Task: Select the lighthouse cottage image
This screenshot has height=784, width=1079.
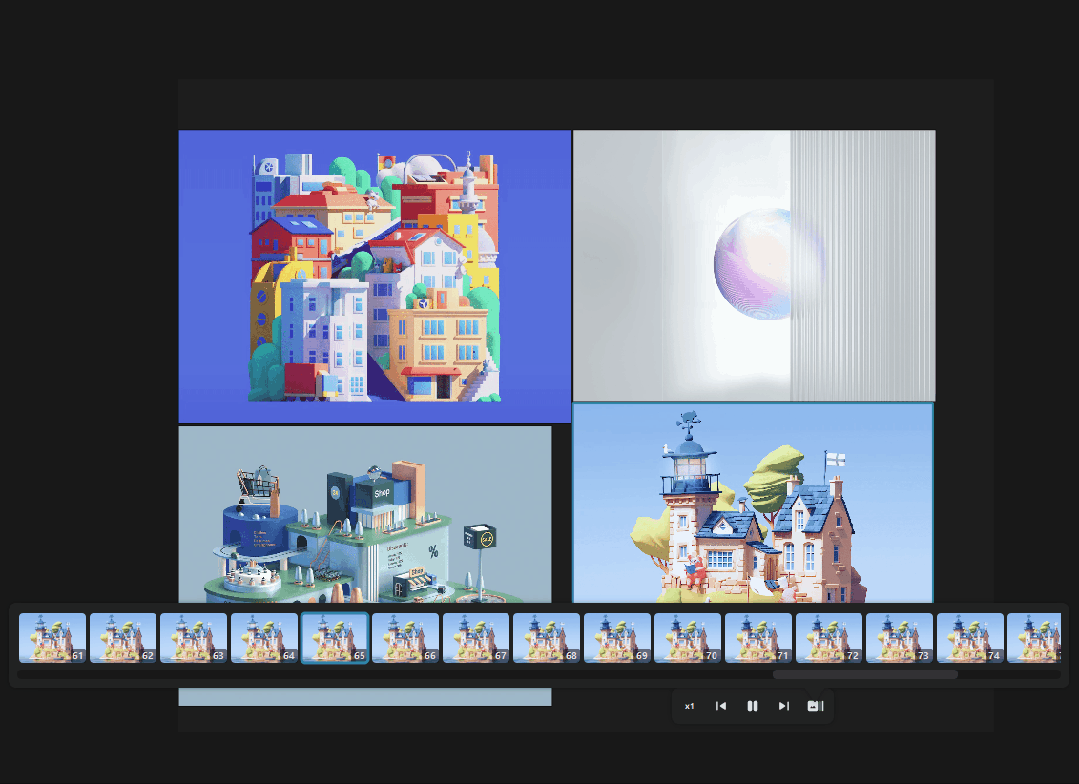Action: pyautogui.click(x=753, y=503)
